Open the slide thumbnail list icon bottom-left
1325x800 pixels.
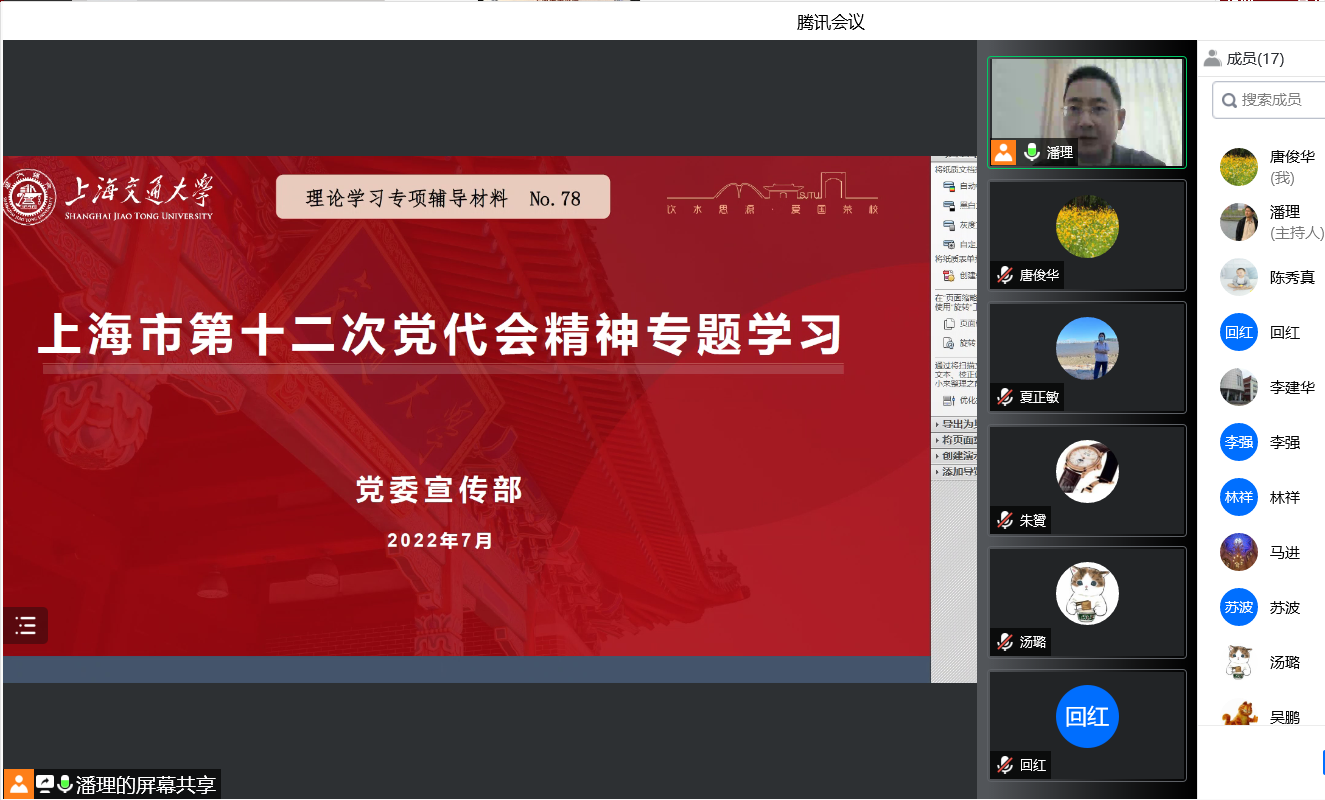click(x=25, y=625)
